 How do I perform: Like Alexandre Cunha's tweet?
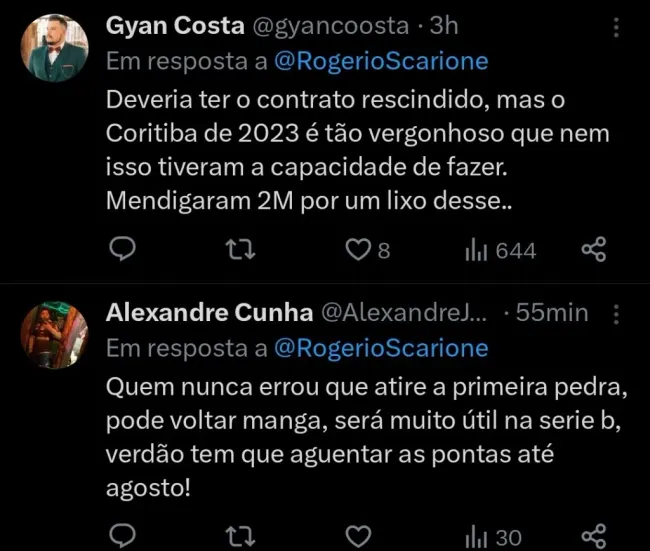(357, 537)
